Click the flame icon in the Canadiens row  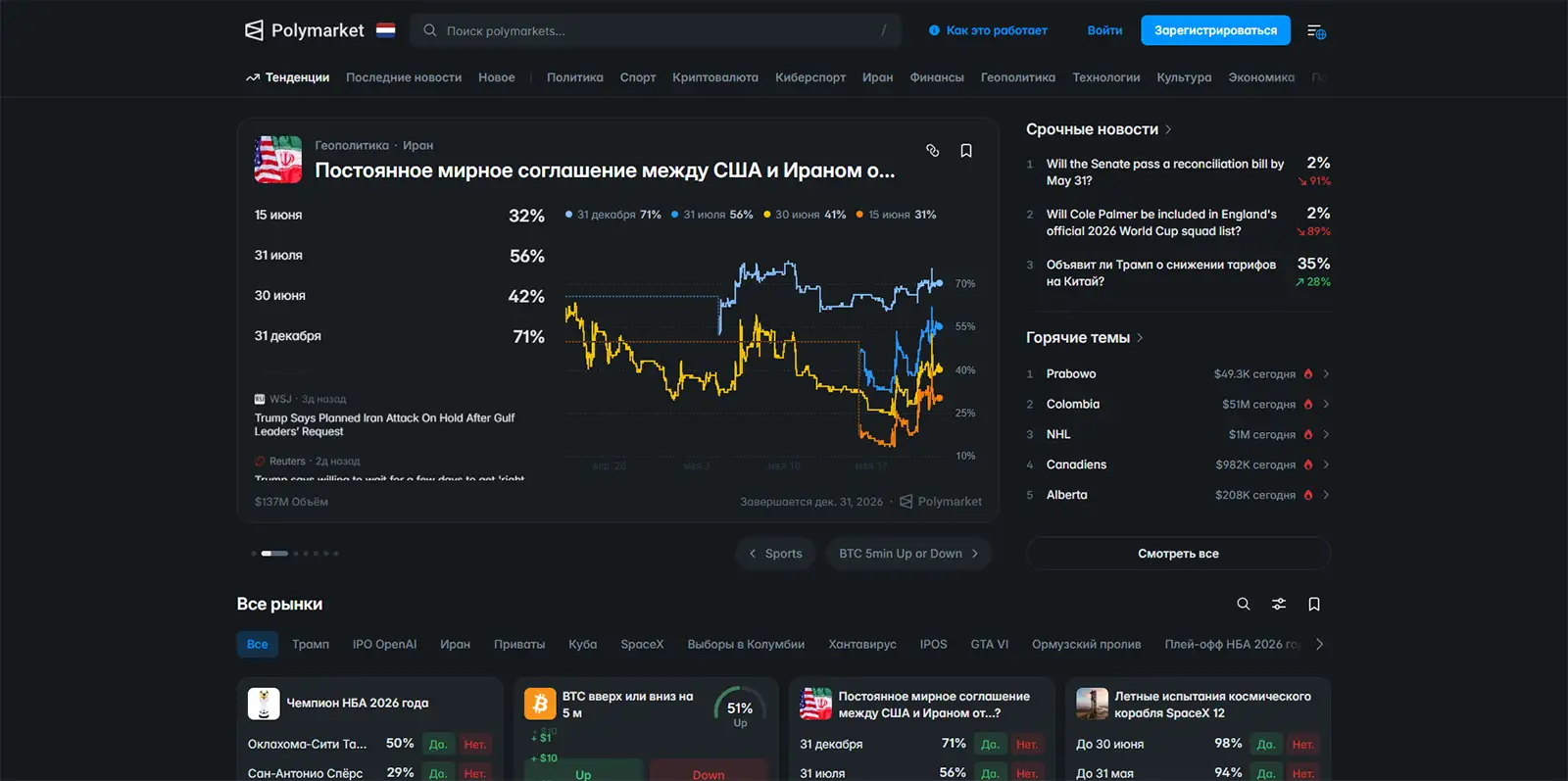click(1308, 464)
